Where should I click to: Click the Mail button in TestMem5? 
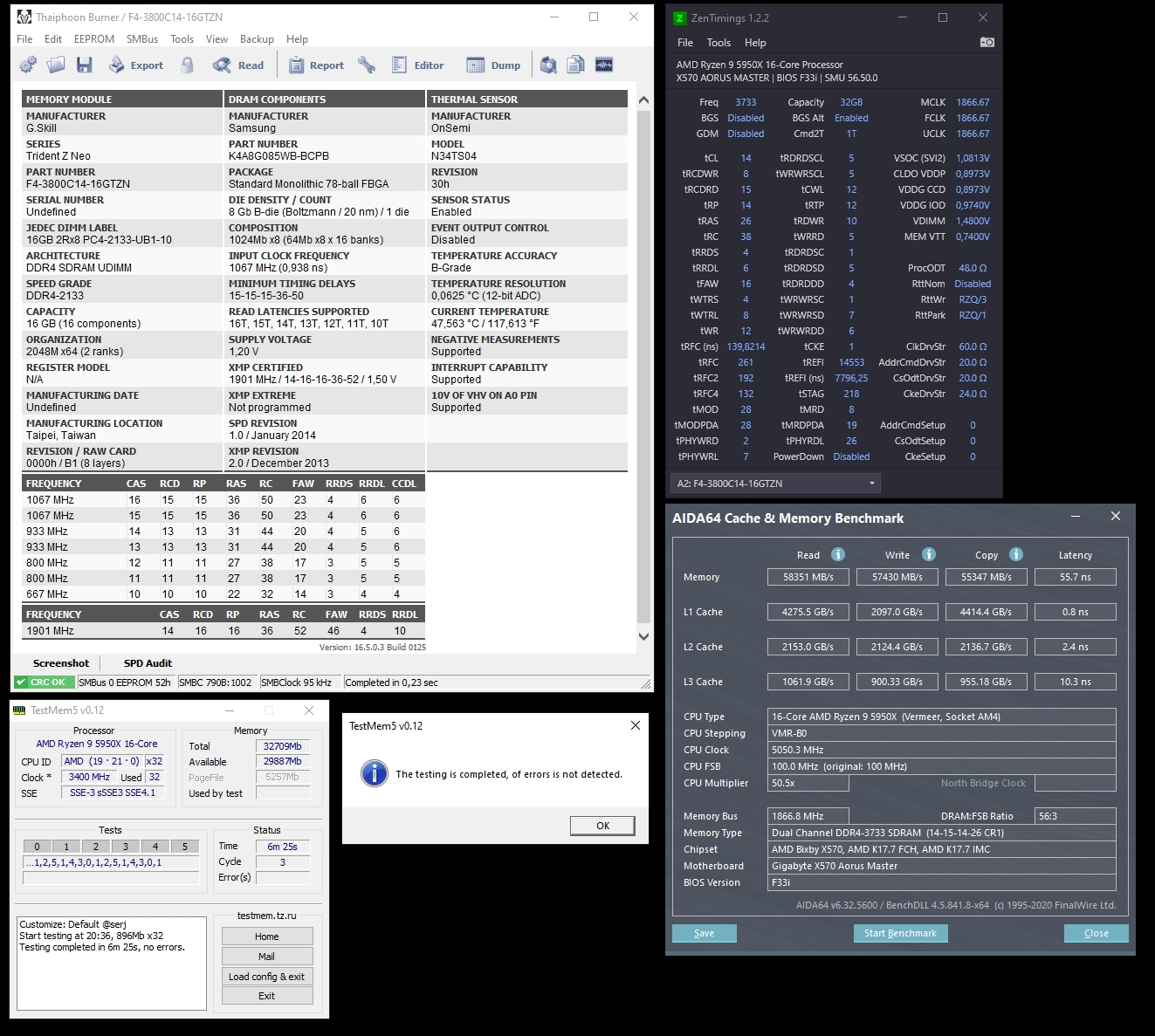tap(267, 957)
